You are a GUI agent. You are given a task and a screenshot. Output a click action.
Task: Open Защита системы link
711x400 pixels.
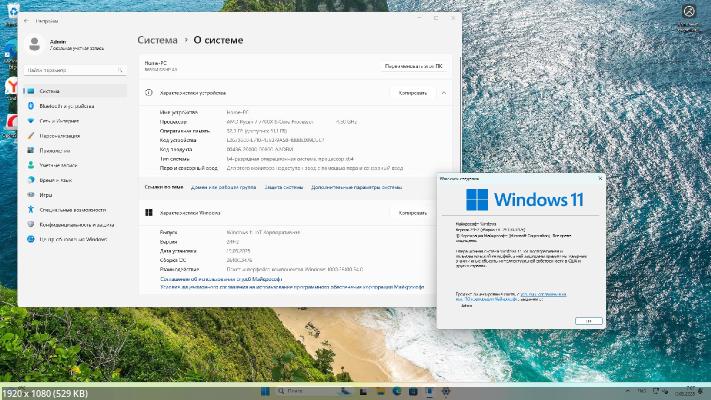(x=284, y=187)
